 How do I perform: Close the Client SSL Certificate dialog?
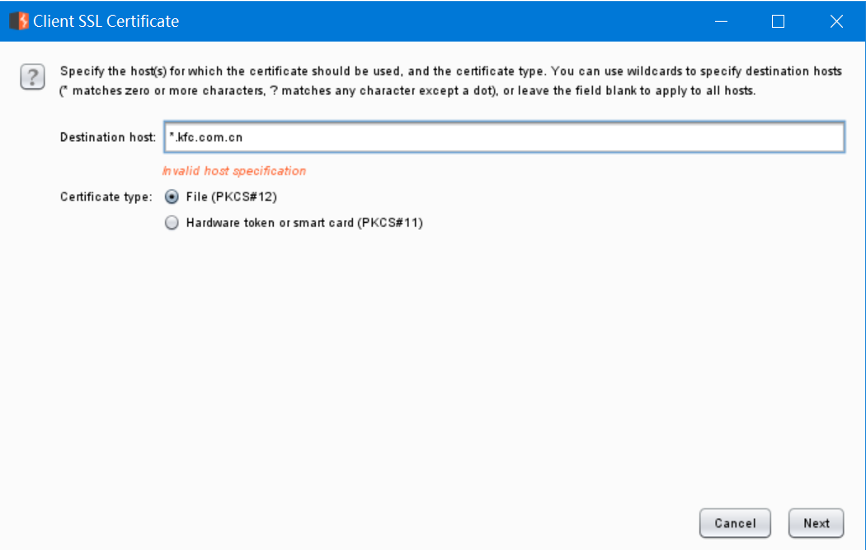(x=836, y=22)
